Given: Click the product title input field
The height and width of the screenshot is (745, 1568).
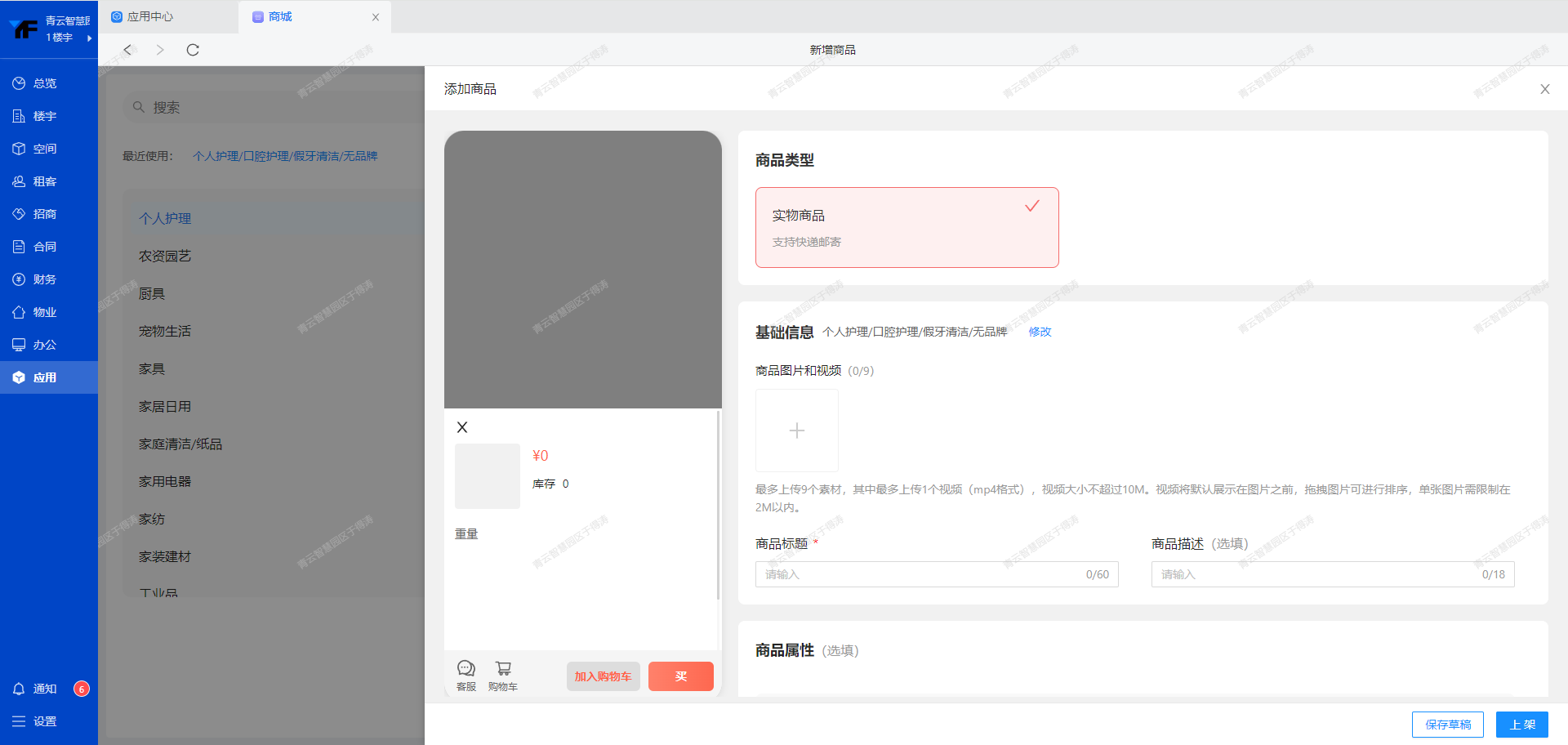Looking at the screenshot, I should (923, 574).
